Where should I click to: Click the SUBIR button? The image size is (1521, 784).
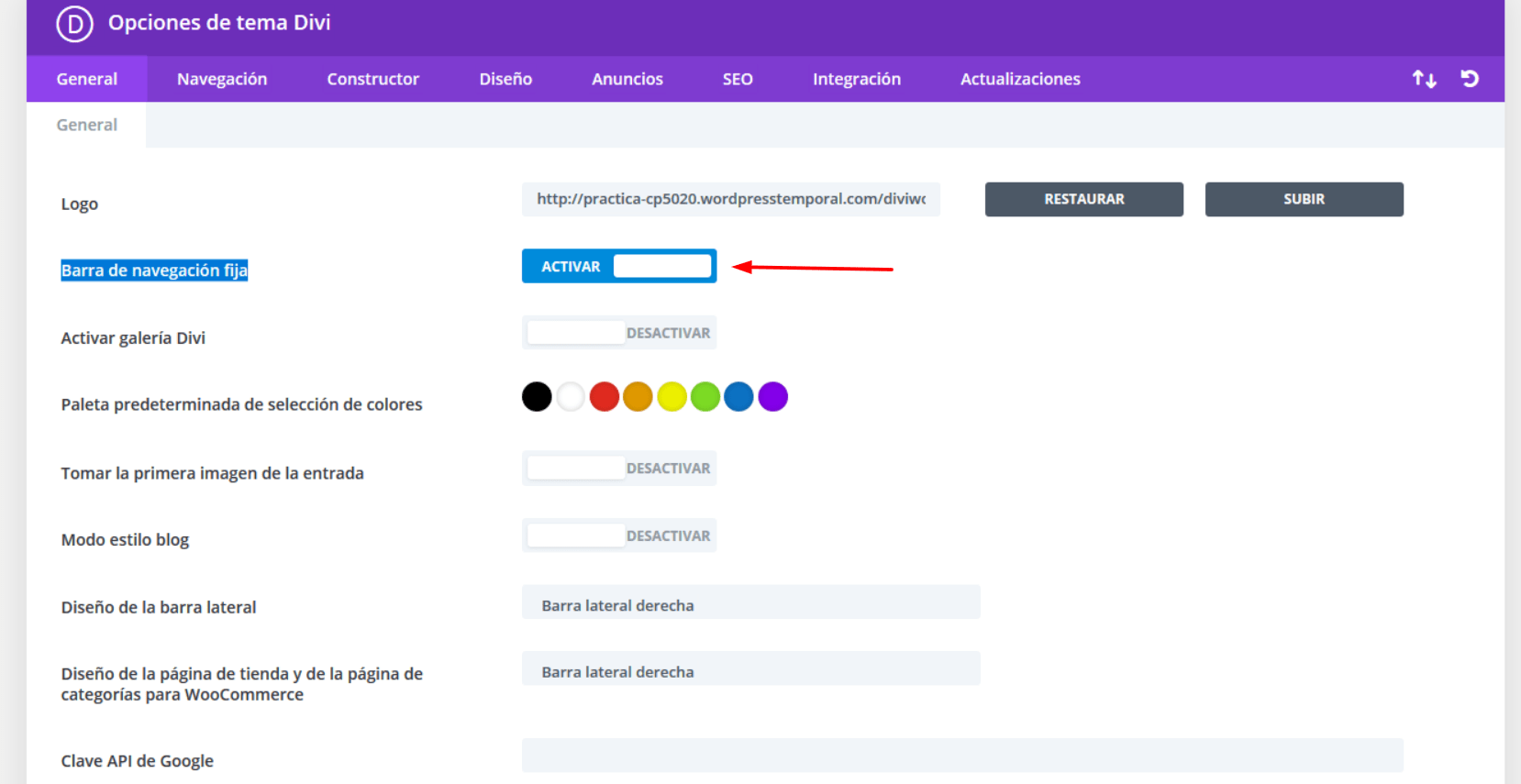(x=1305, y=199)
